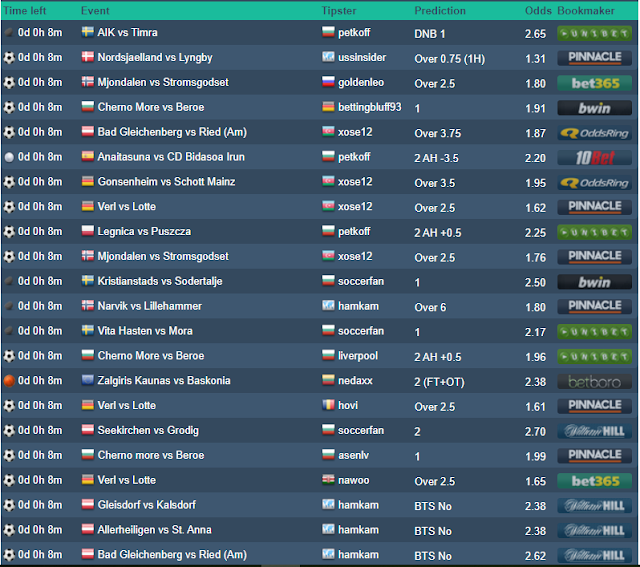Click the odds value 1.31
The width and height of the screenshot is (640, 567).
[535, 59]
